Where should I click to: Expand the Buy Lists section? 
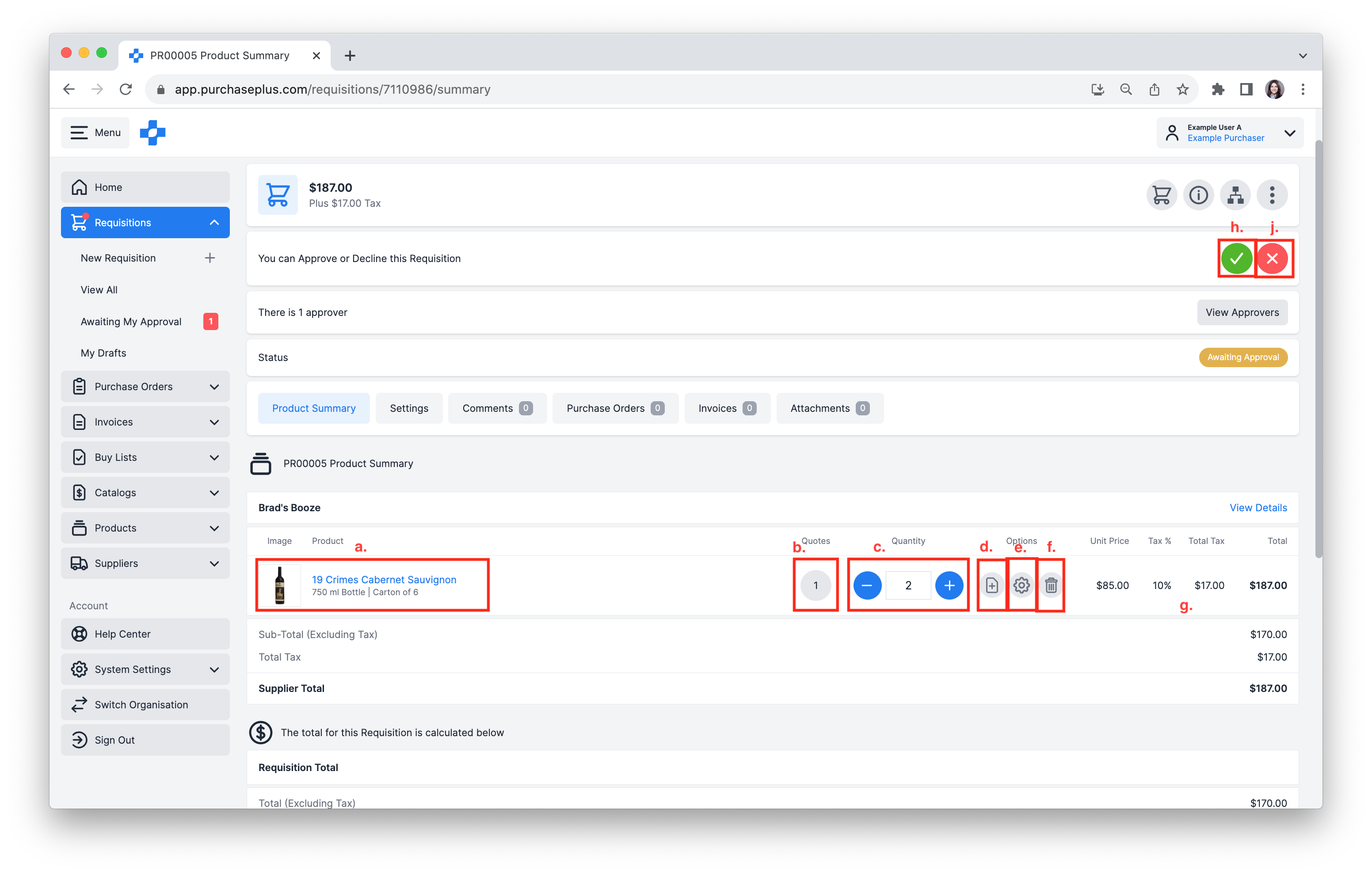145,457
